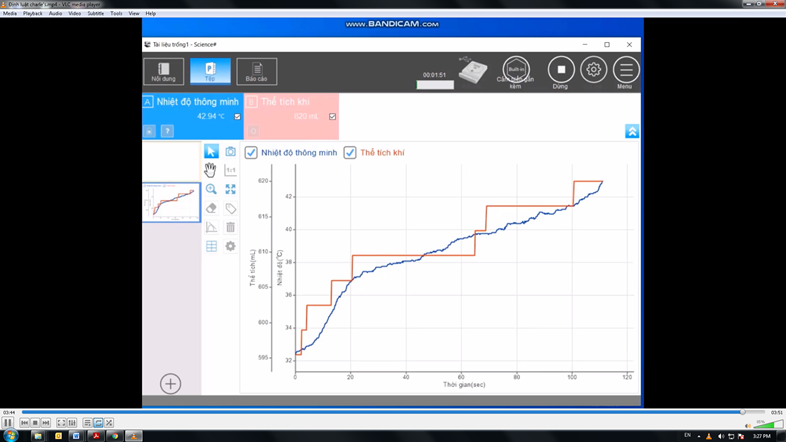Screen dimensions: 786x442
Task: Select the eraser tool
Action: pos(211,208)
